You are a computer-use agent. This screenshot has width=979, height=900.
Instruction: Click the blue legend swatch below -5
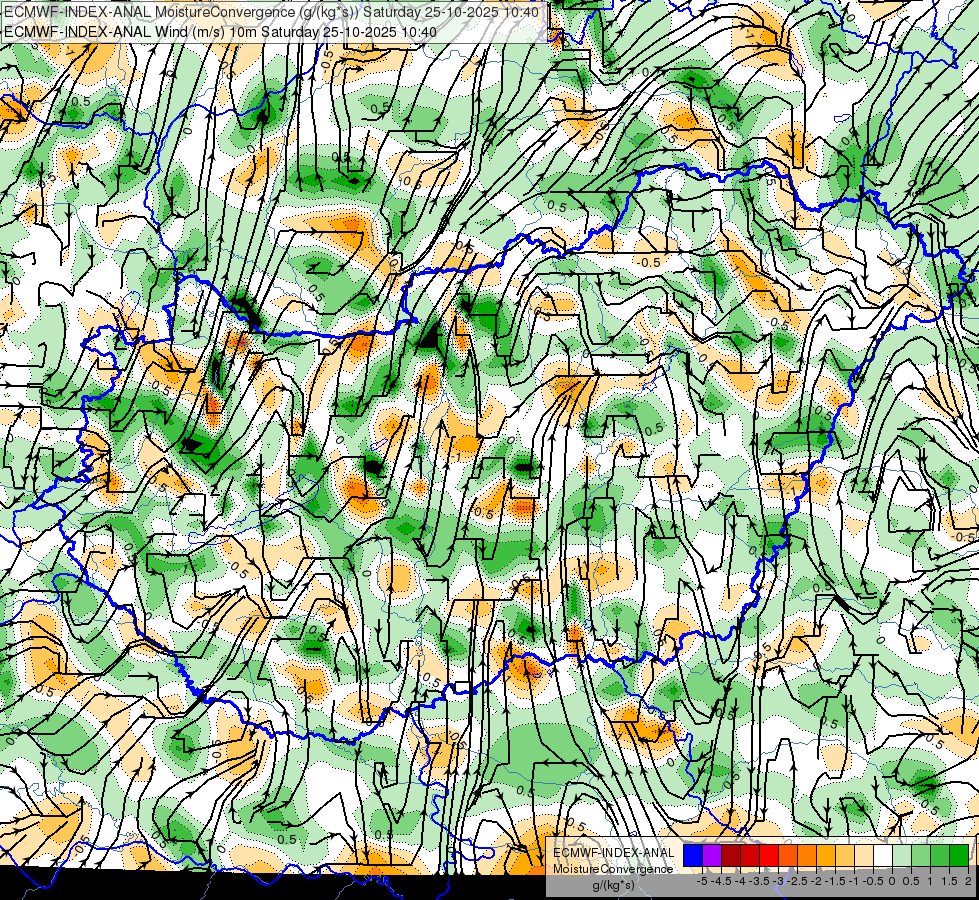coord(693,855)
